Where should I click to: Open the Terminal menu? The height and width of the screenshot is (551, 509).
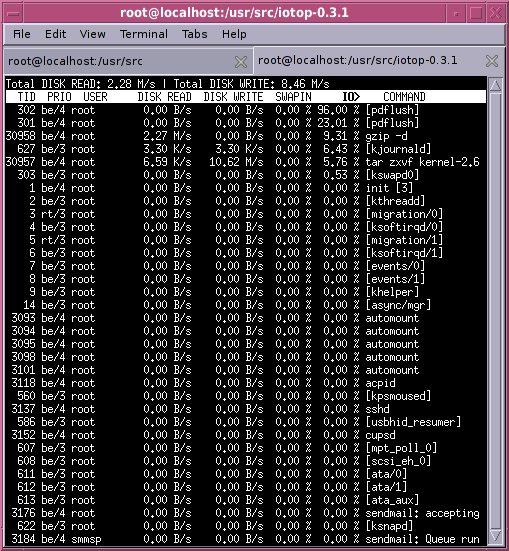[144, 34]
